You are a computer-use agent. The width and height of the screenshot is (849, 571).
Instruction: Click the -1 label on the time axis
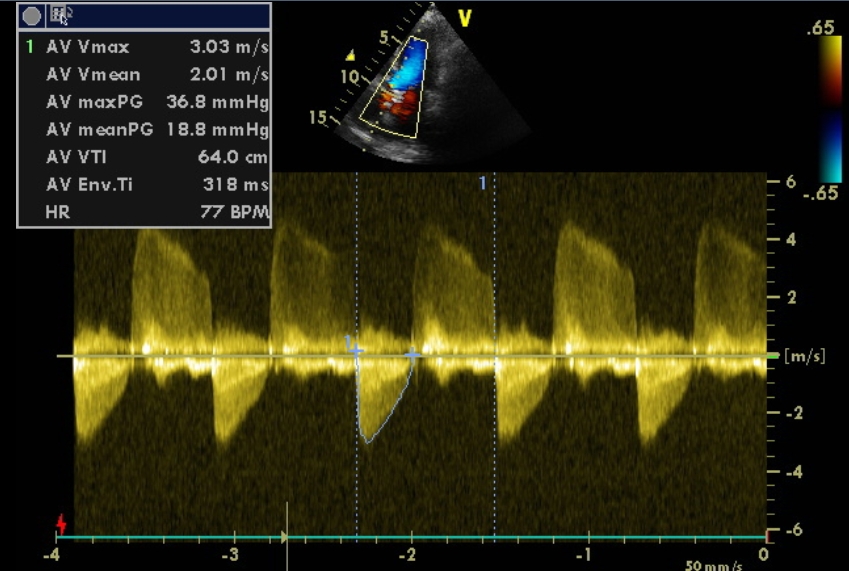click(x=583, y=555)
